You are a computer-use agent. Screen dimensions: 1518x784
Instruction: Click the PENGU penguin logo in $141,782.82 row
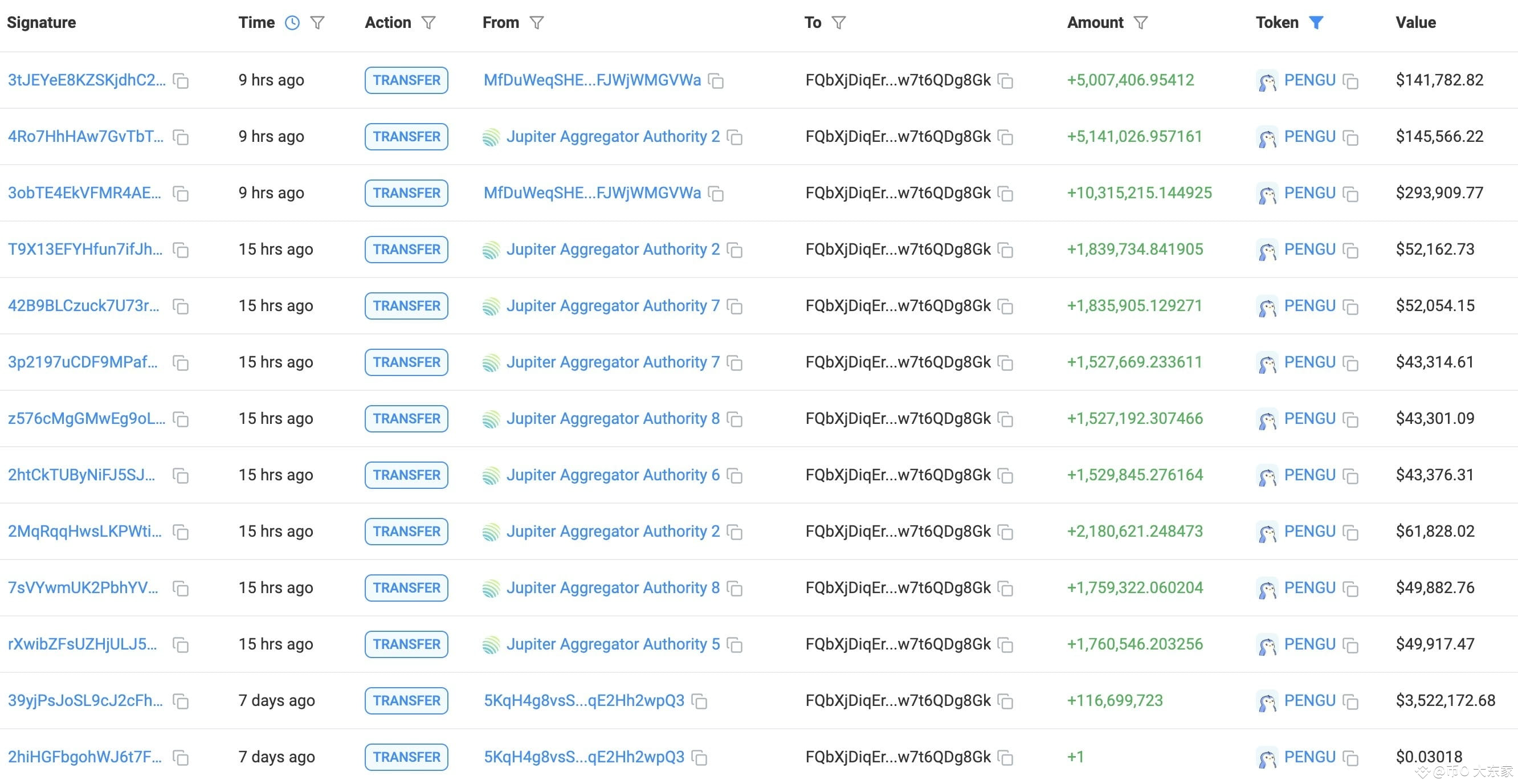coord(1267,81)
